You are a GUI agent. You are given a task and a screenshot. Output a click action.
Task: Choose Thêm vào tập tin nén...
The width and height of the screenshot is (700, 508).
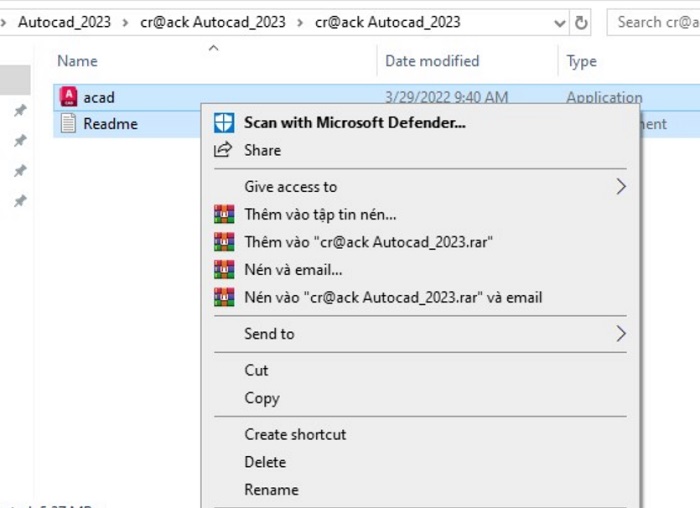(x=421, y=214)
